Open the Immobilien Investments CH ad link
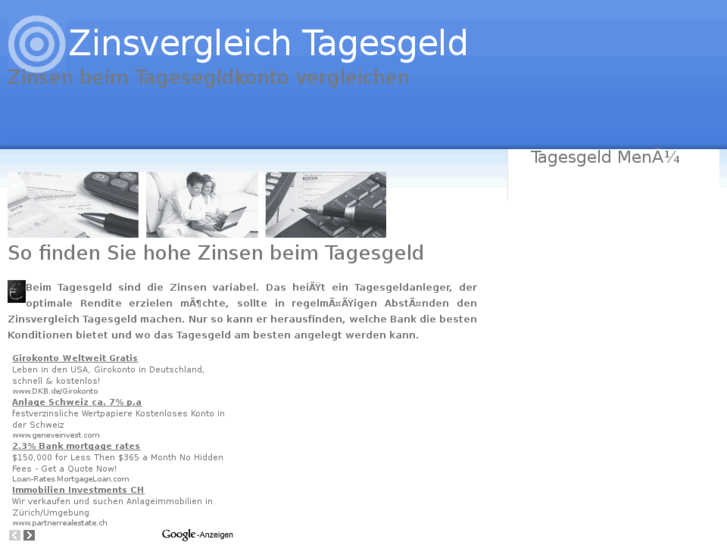 click(78, 490)
